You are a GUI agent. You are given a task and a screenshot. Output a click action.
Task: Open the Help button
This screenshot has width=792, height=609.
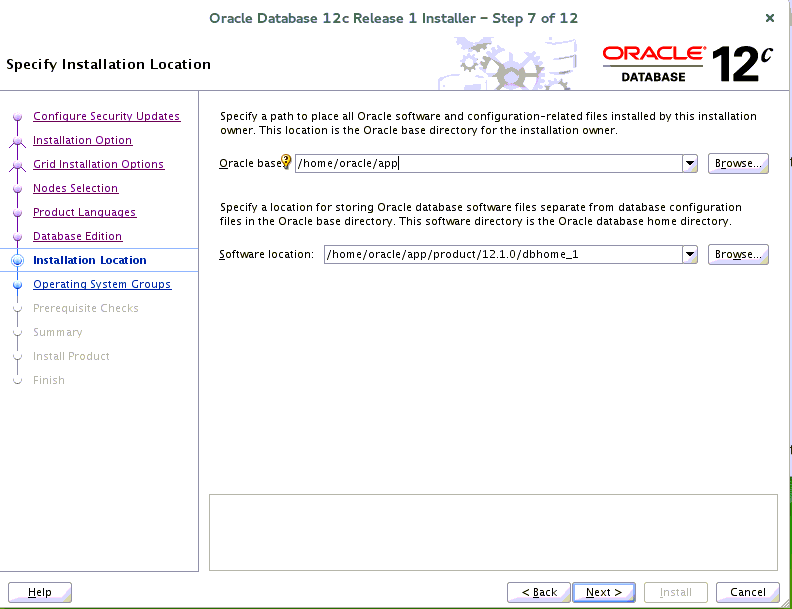click(x=40, y=592)
